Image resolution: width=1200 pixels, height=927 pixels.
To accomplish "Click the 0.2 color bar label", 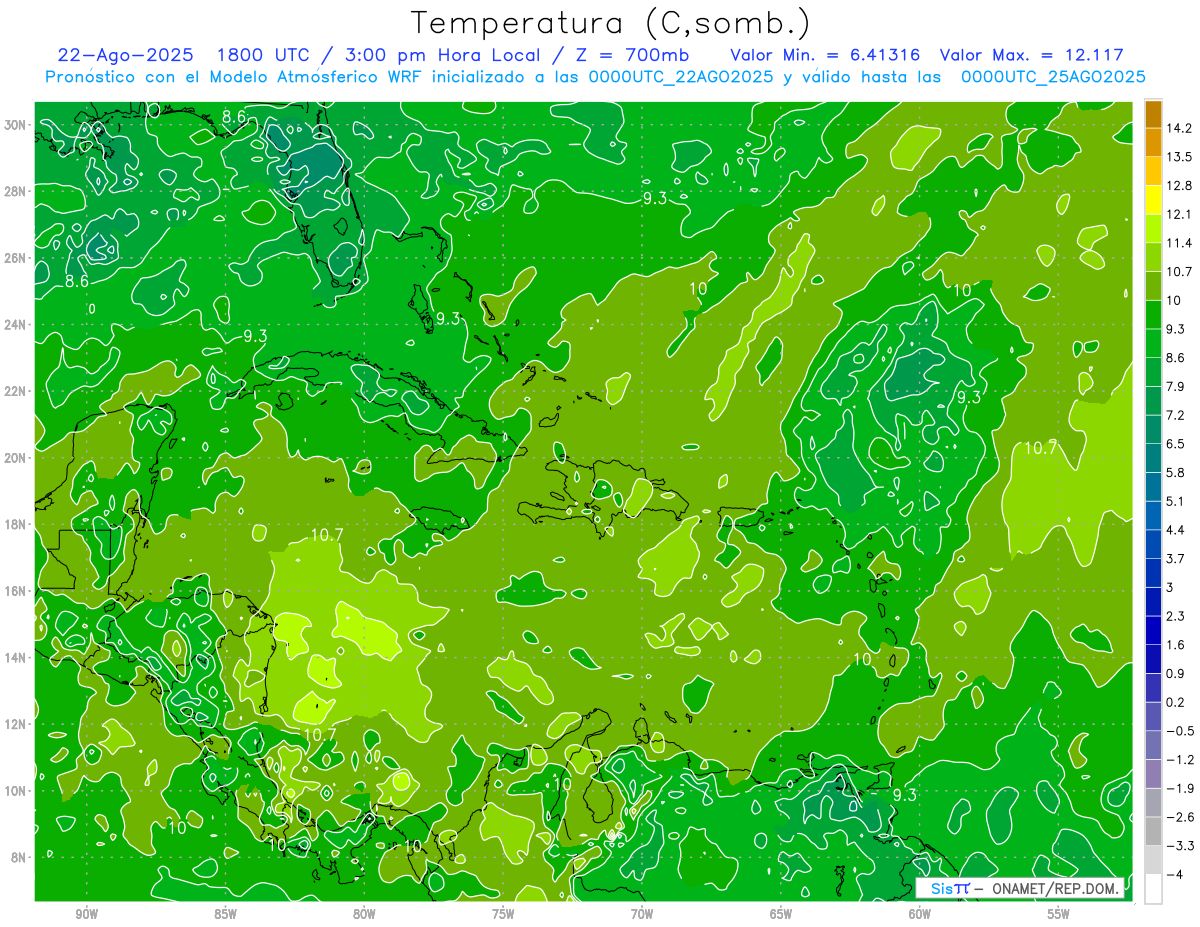I will click(x=1176, y=703).
